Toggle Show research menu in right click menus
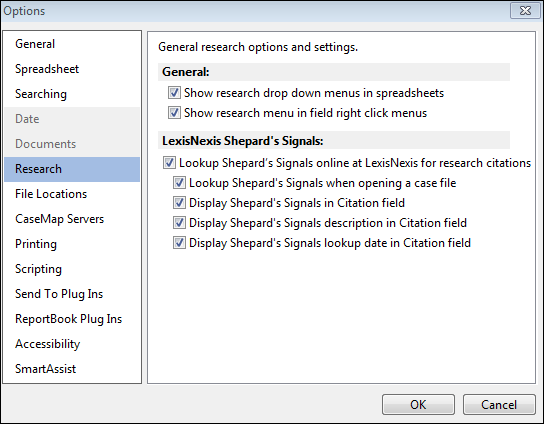Screen dimensions: 544x424 coord(174,113)
